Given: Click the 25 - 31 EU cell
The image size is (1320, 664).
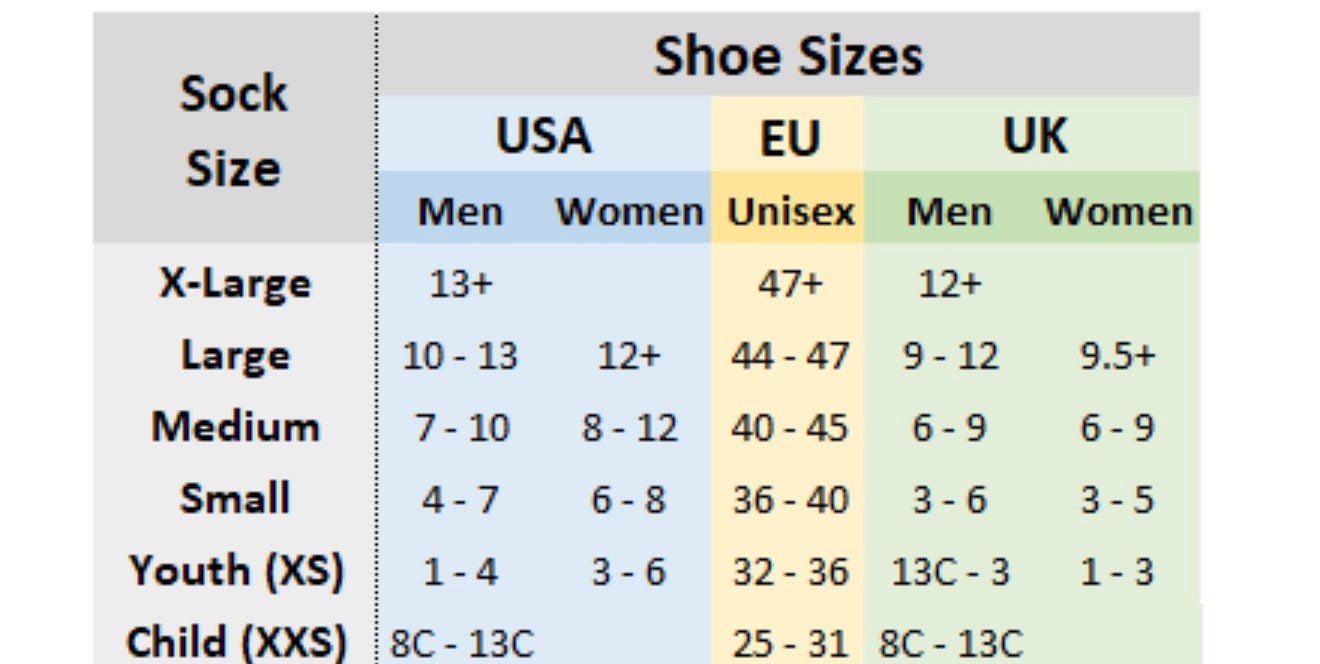Looking at the screenshot, I should [789, 643].
